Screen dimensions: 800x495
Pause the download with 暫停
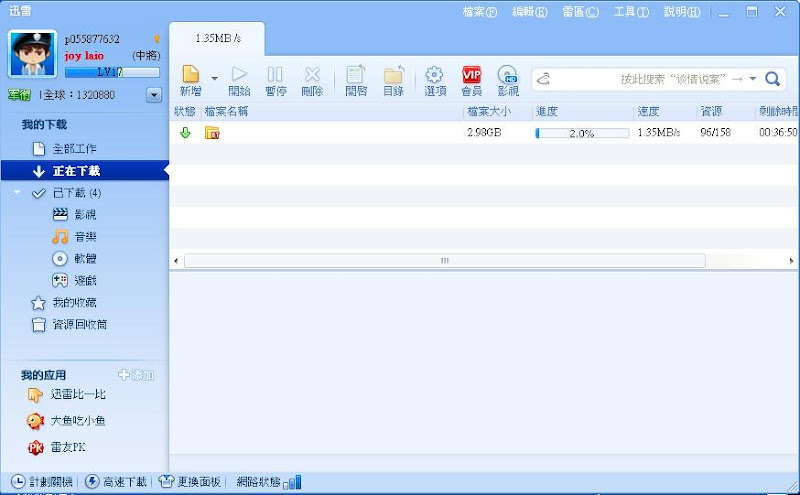click(x=276, y=81)
